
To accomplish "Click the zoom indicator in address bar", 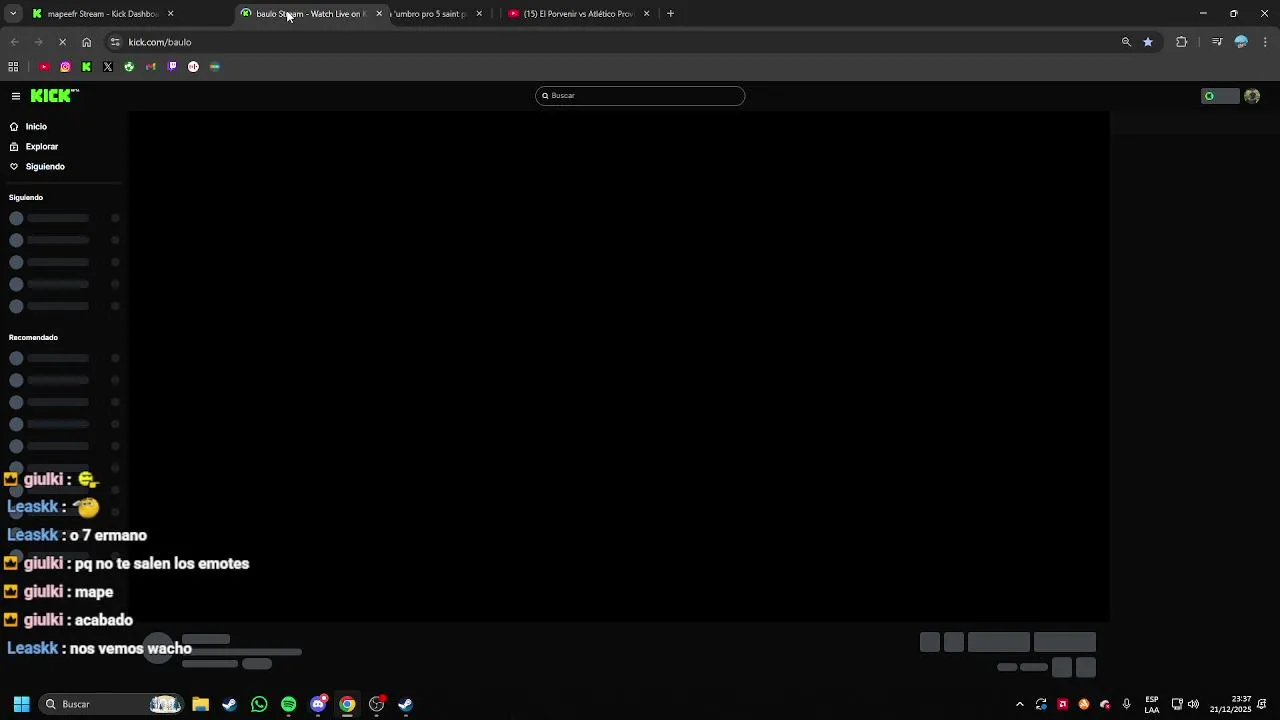I will click(x=1126, y=42).
